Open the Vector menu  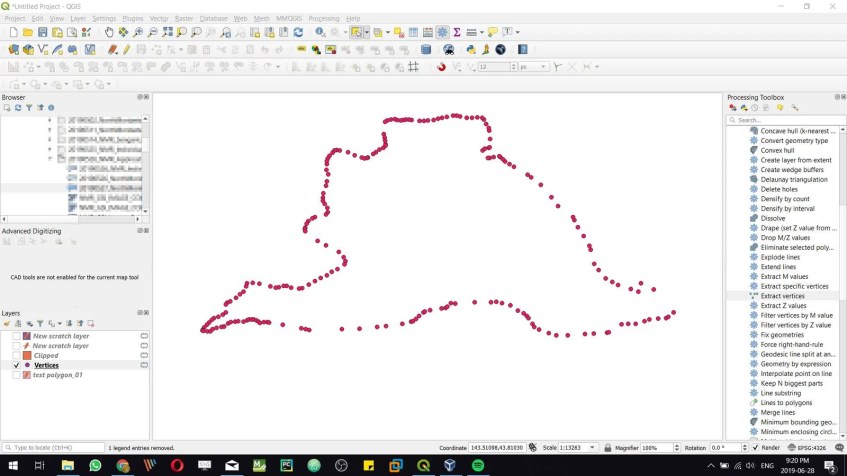click(x=159, y=18)
